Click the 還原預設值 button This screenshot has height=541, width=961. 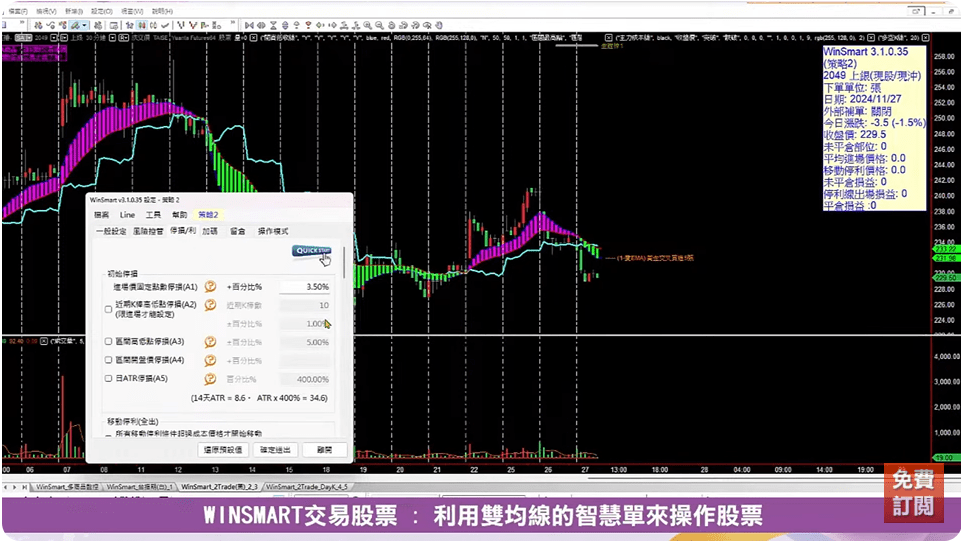tap(223, 450)
